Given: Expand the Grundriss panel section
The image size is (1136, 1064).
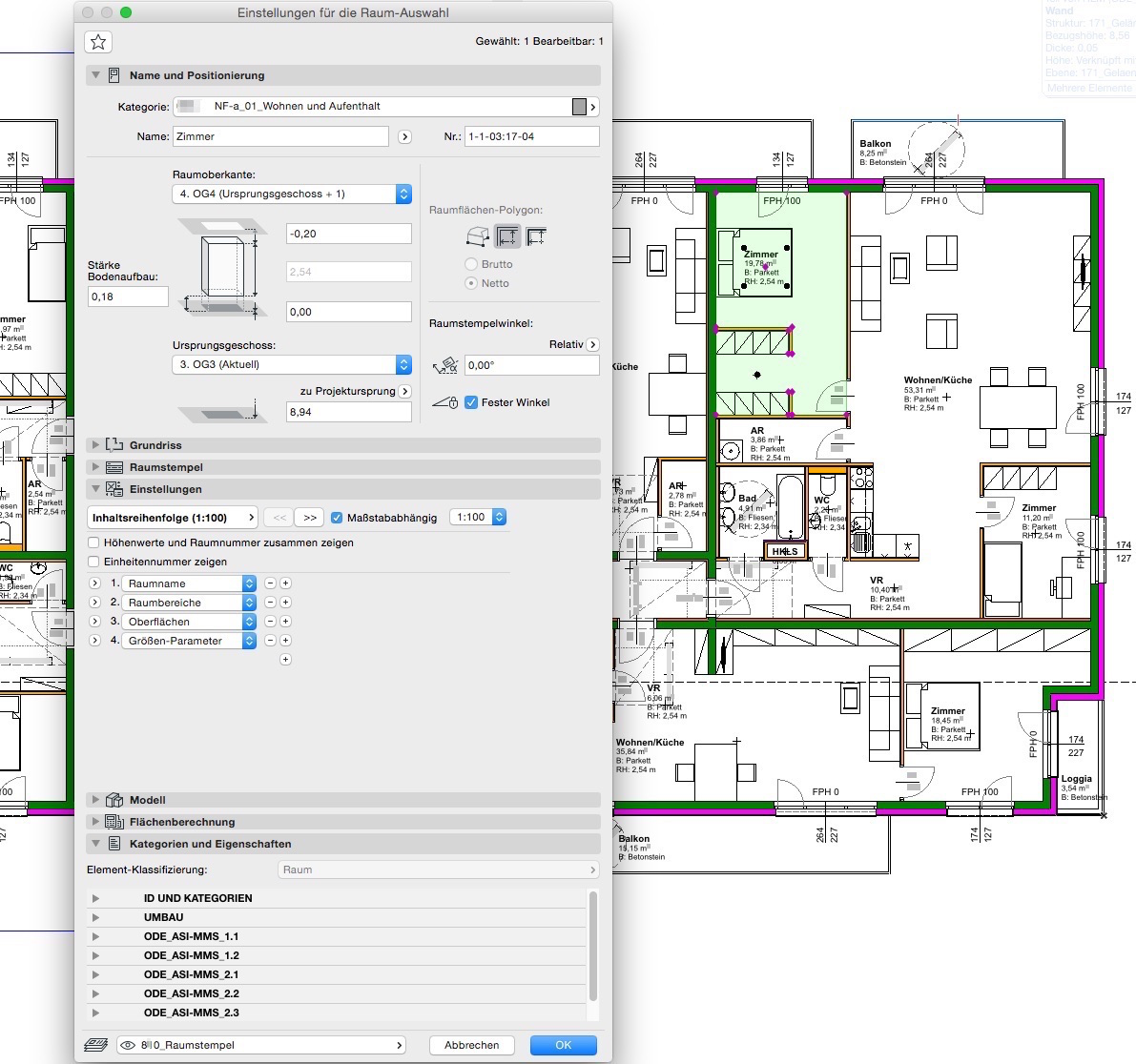Looking at the screenshot, I should tap(95, 445).
